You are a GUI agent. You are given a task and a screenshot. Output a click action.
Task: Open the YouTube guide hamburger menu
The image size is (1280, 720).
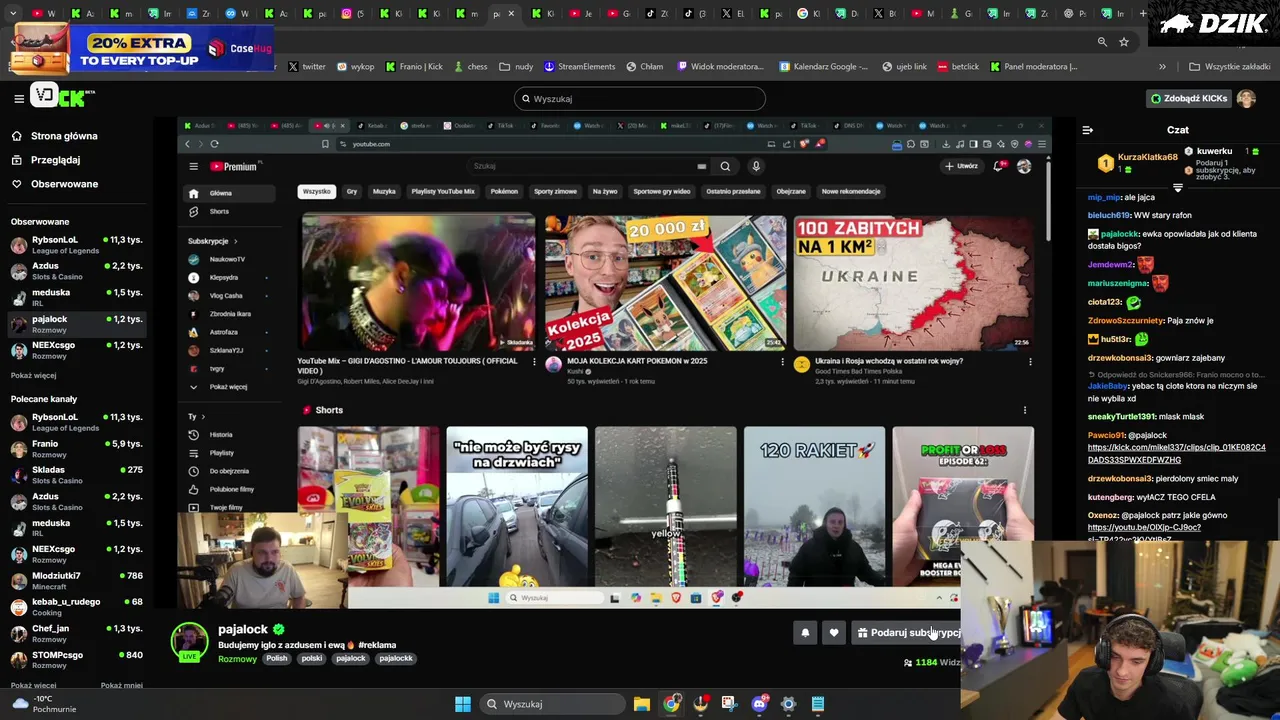tap(193, 166)
